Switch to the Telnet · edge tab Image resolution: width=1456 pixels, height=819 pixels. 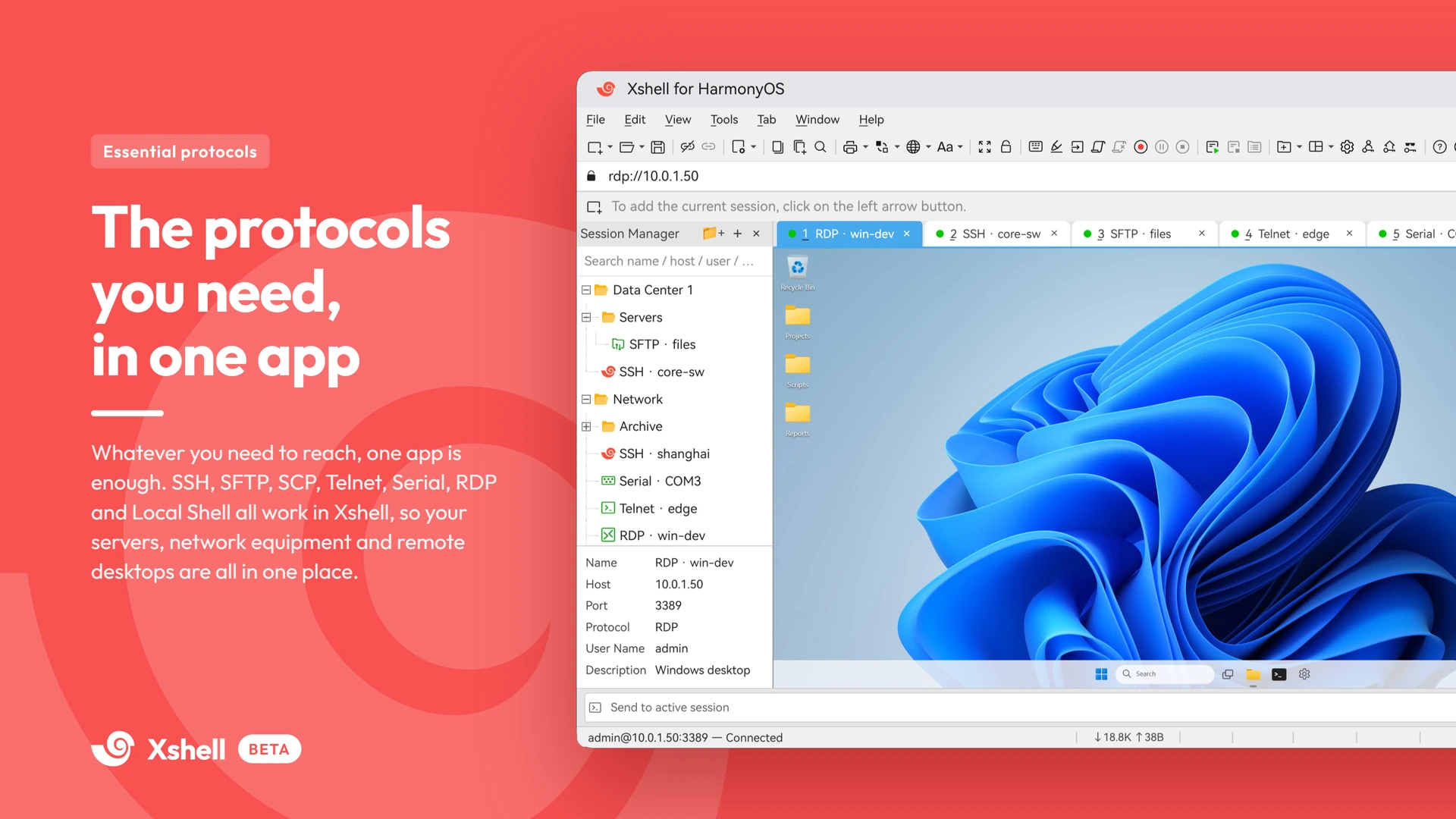[x=1291, y=234]
